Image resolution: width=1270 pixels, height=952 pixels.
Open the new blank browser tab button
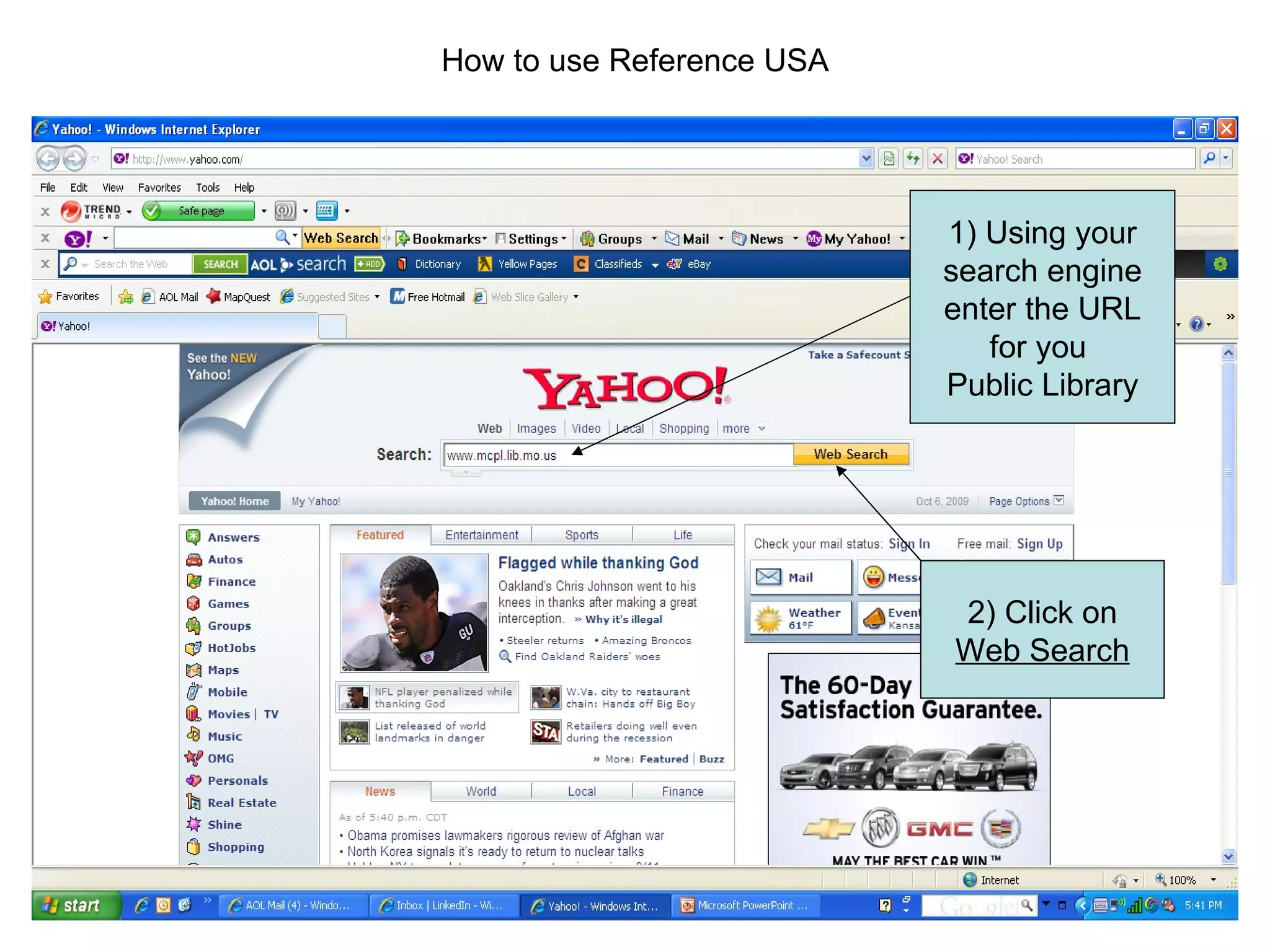[x=332, y=326]
